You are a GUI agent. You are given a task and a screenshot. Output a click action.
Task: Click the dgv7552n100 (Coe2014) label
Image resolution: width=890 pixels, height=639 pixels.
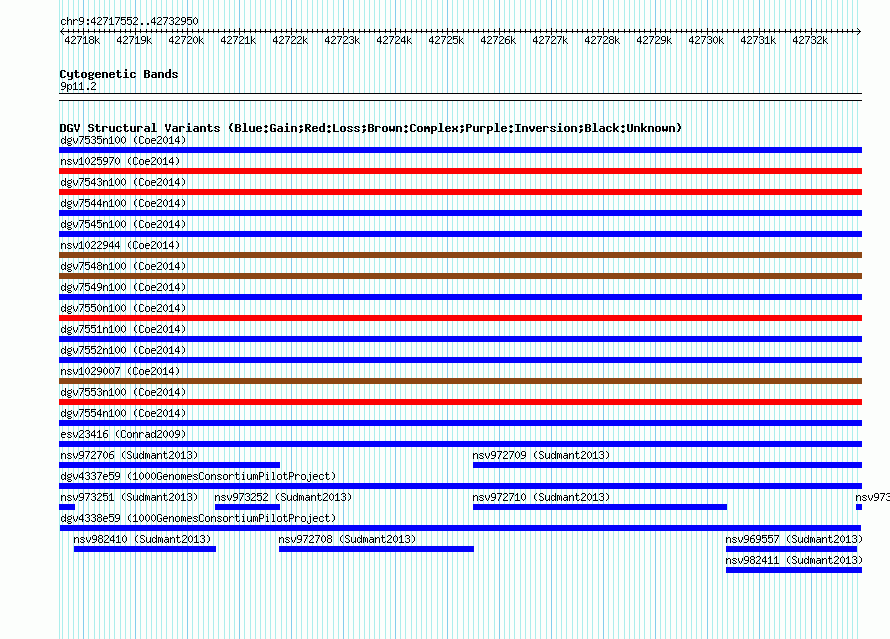123,350
